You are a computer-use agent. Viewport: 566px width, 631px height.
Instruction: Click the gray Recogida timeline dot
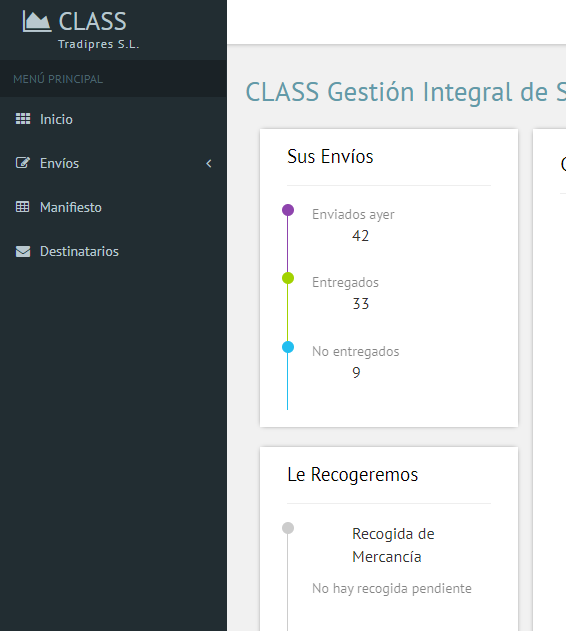tap(288, 528)
